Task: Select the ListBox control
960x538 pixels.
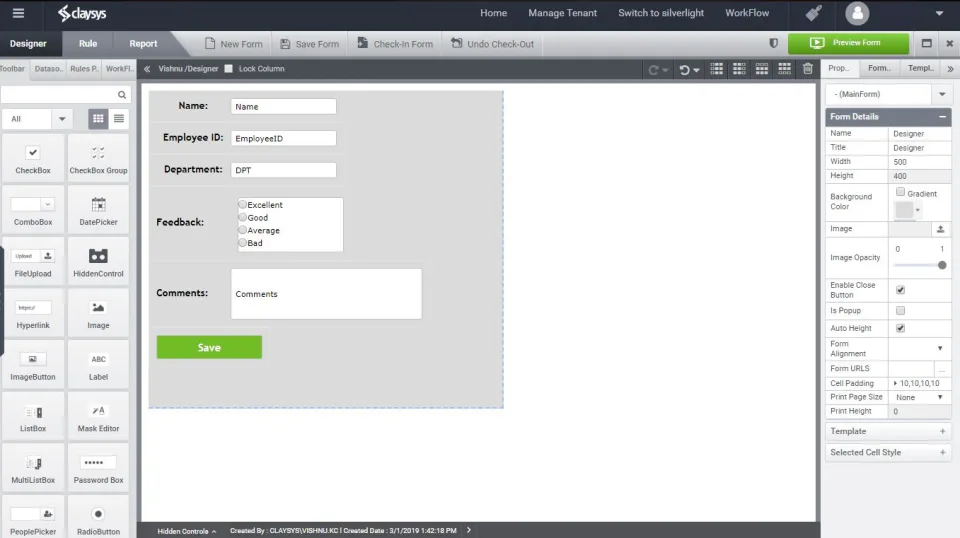Action: (33, 417)
